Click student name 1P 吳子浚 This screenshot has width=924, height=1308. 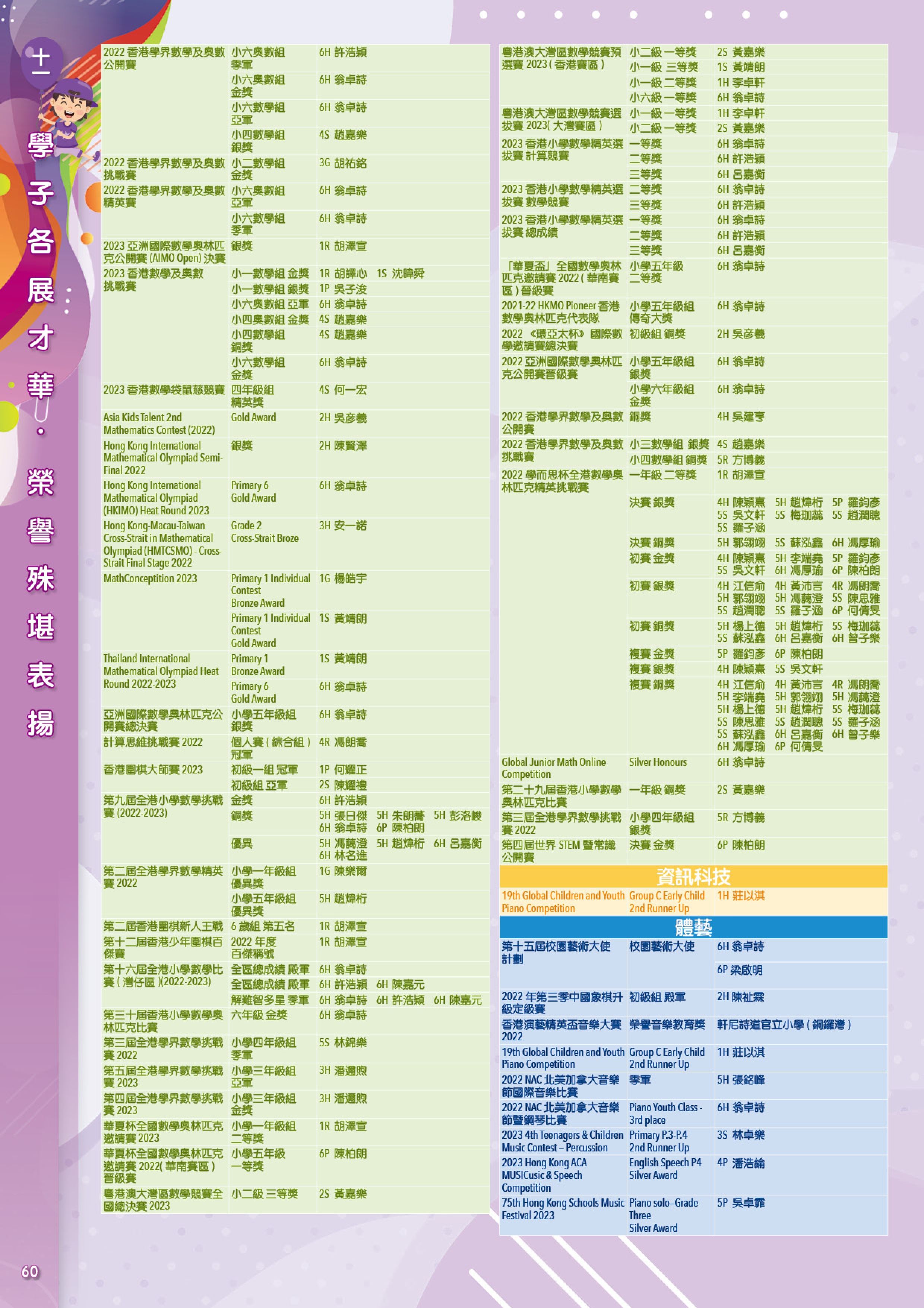(342, 289)
